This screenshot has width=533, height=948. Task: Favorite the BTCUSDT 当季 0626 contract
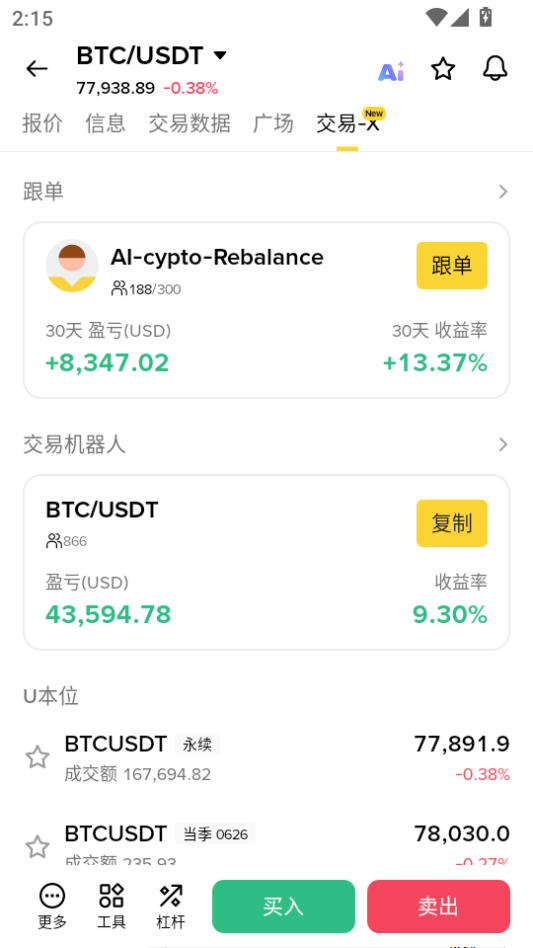coord(37,846)
